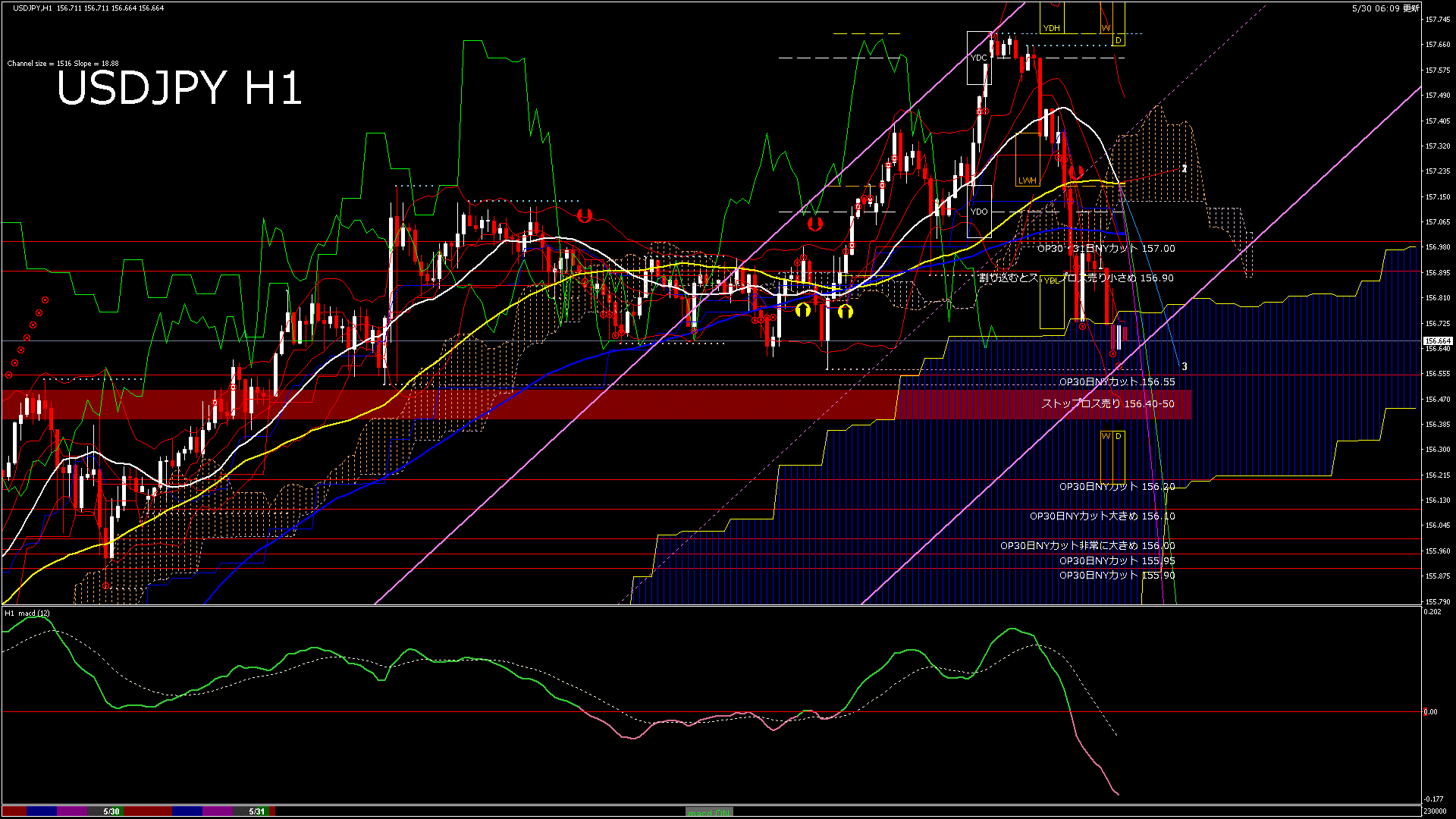The image size is (1456, 819).
Task: Click the orange LWH label box
Action: 1028,180
